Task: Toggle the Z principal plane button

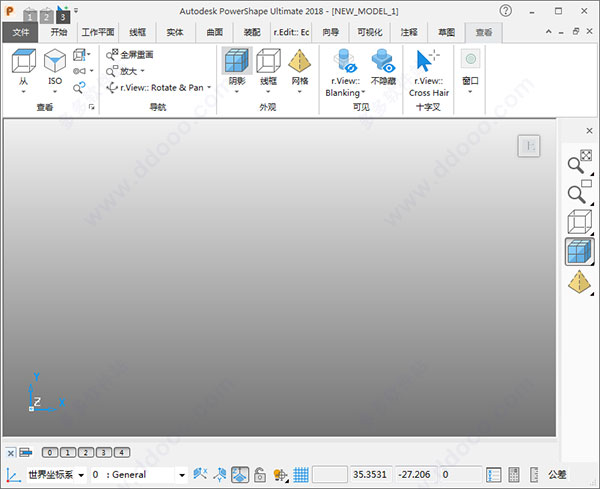Action: pos(240,474)
